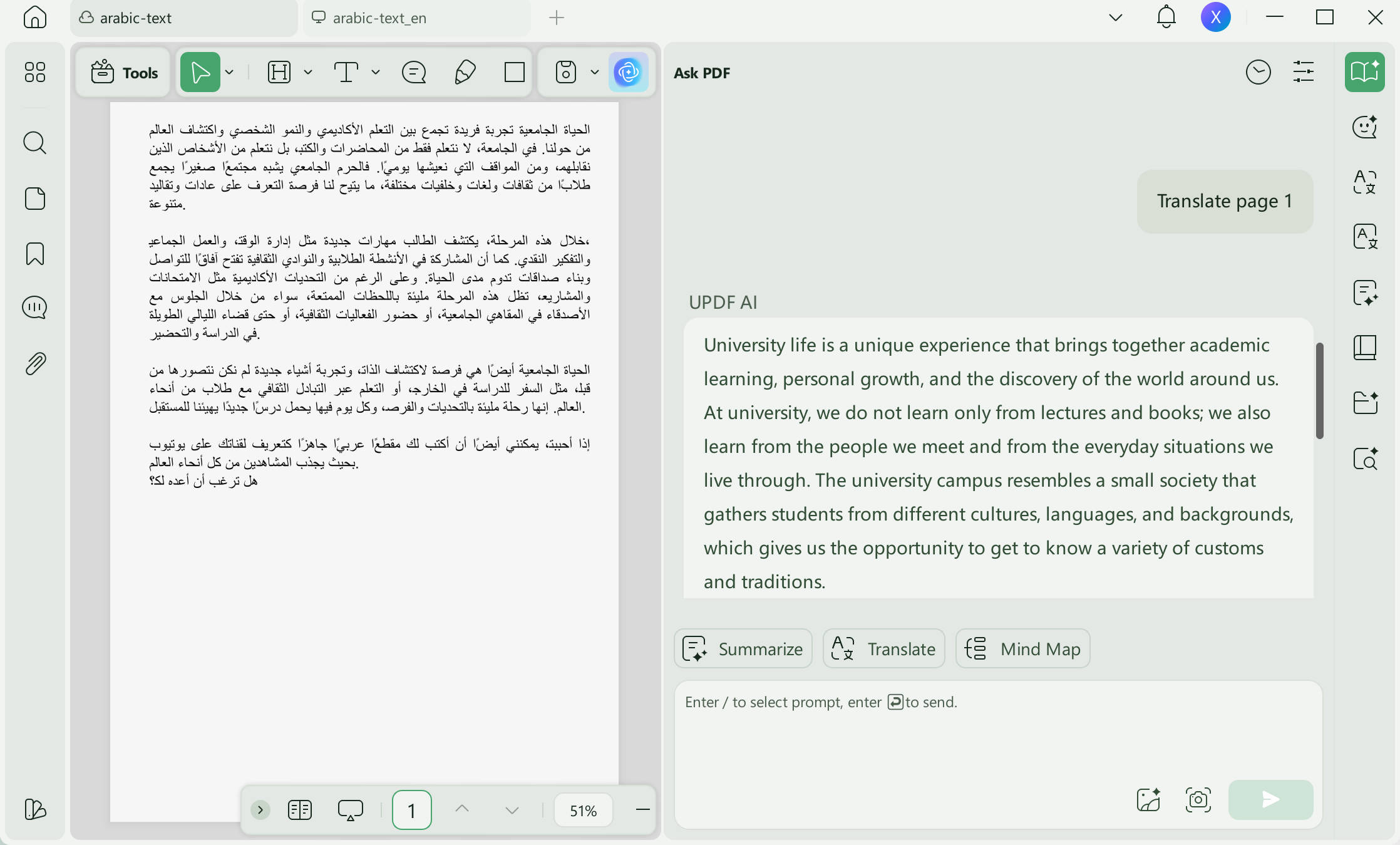Viewport: 1400px width, 845px height.
Task: Open the Home icon
Action: click(34, 17)
